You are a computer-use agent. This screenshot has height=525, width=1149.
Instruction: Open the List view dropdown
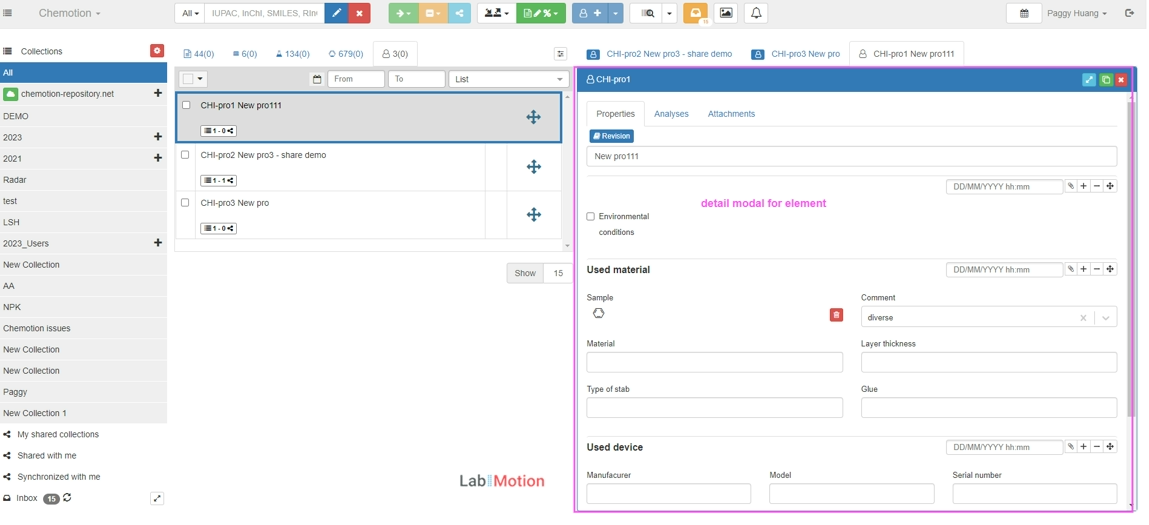tap(508, 79)
